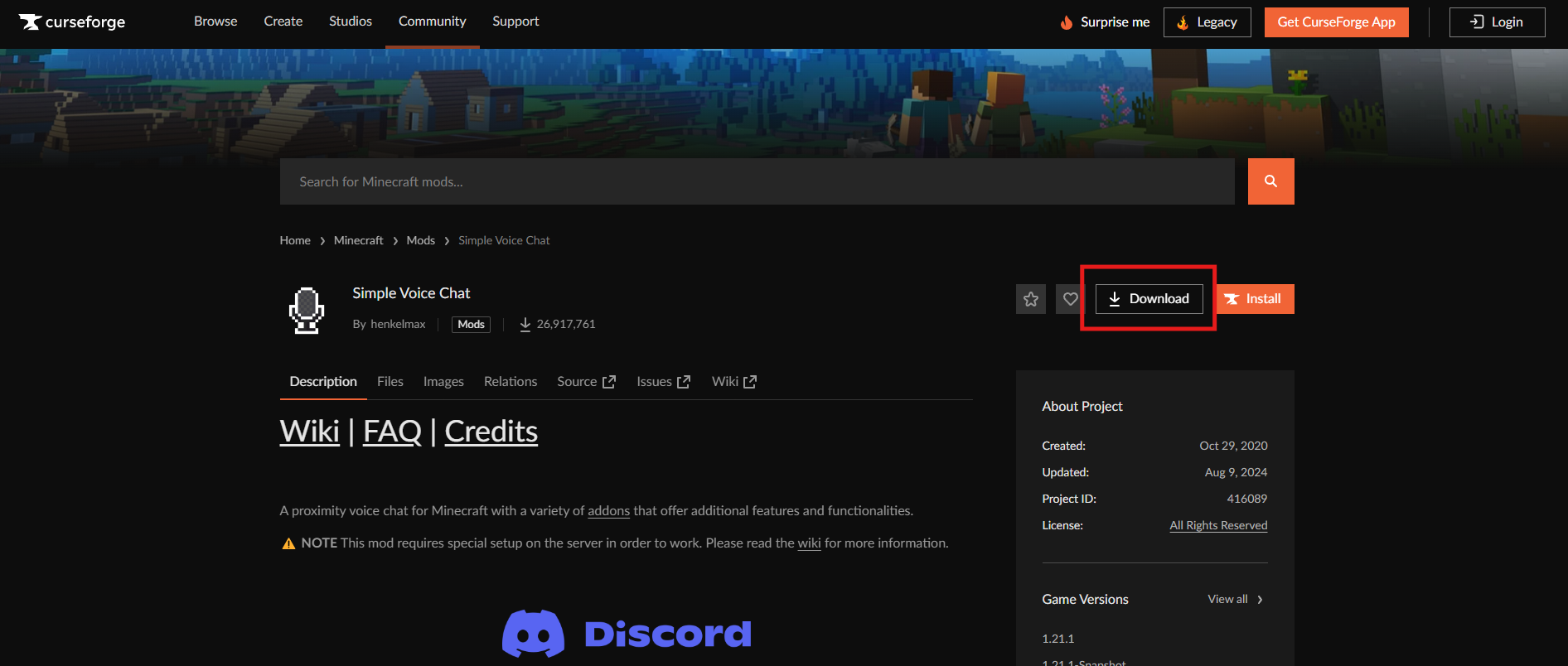
Task: Click the Legacy button
Action: coord(1207,22)
